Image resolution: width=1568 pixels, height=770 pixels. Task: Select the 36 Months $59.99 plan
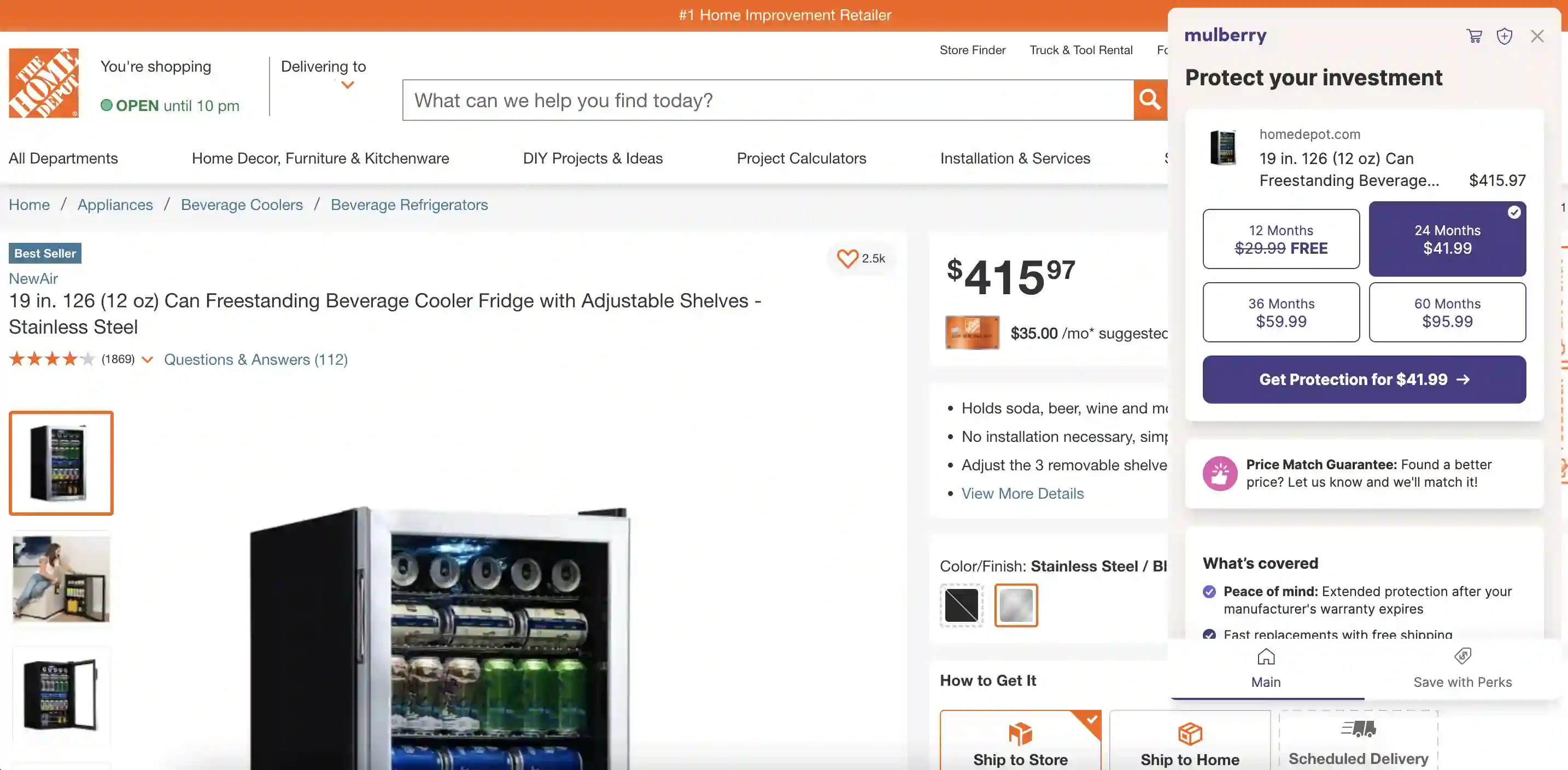(x=1282, y=312)
